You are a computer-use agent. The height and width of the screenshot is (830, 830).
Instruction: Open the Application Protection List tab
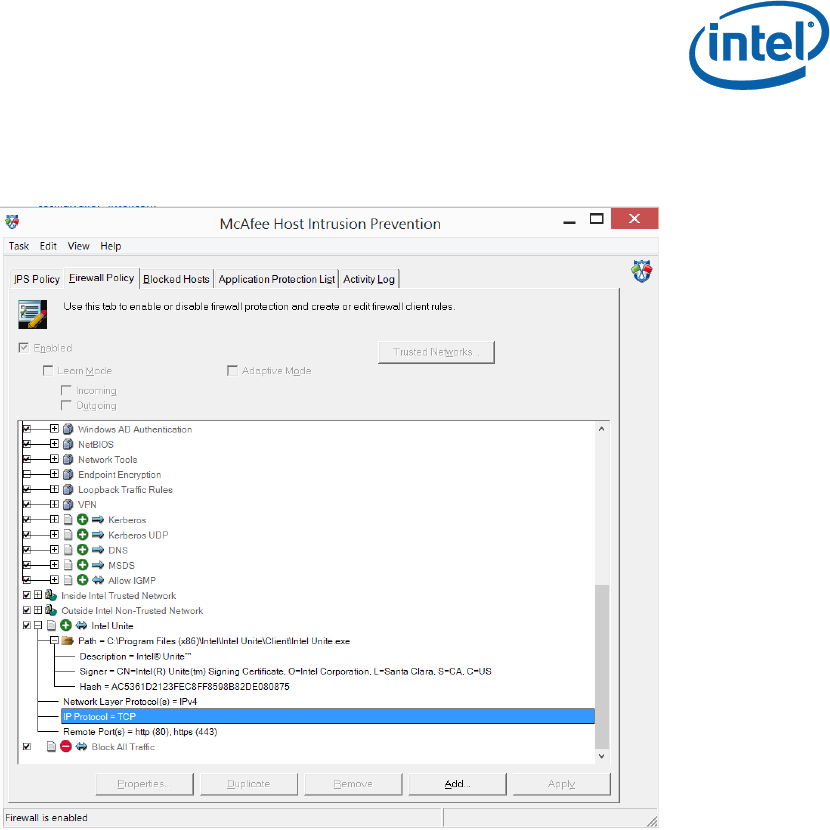click(x=276, y=279)
